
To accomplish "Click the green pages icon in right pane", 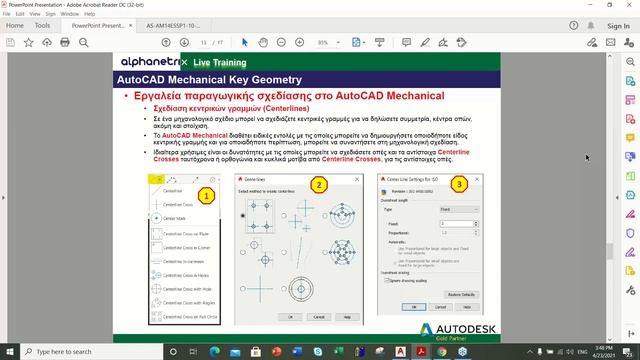I will [x=630, y=176].
